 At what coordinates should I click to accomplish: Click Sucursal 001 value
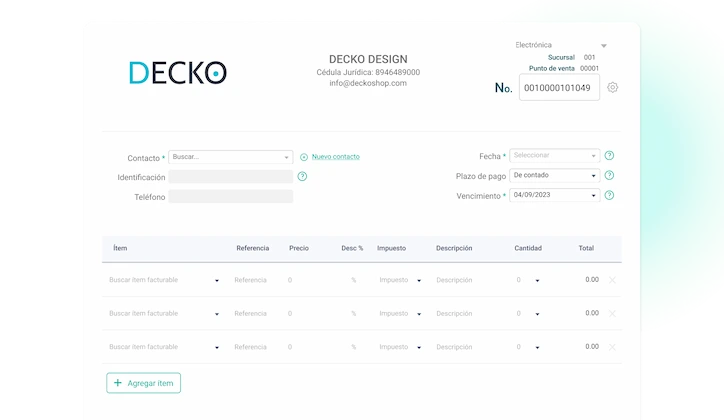tap(590, 57)
